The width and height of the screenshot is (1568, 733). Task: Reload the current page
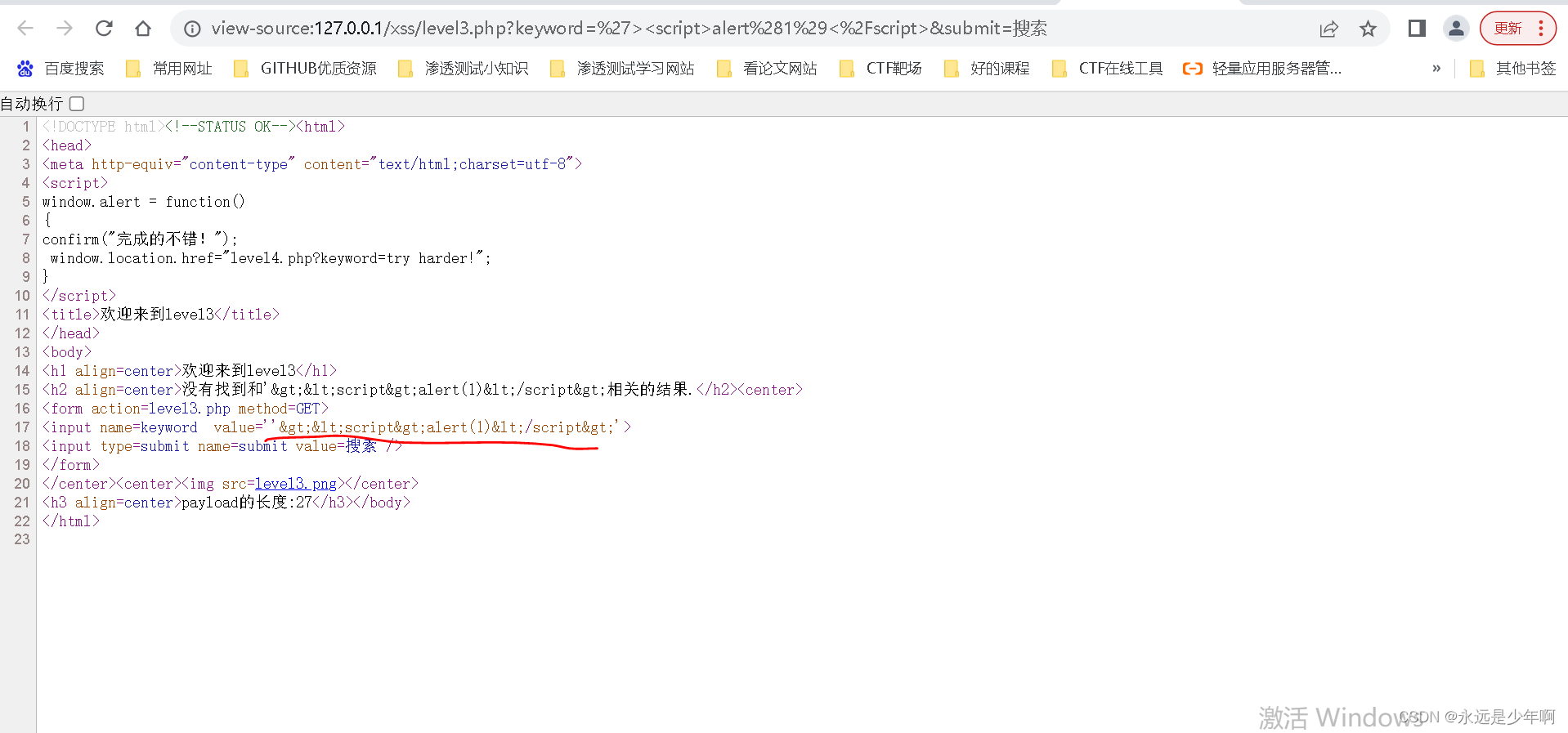point(104,29)
